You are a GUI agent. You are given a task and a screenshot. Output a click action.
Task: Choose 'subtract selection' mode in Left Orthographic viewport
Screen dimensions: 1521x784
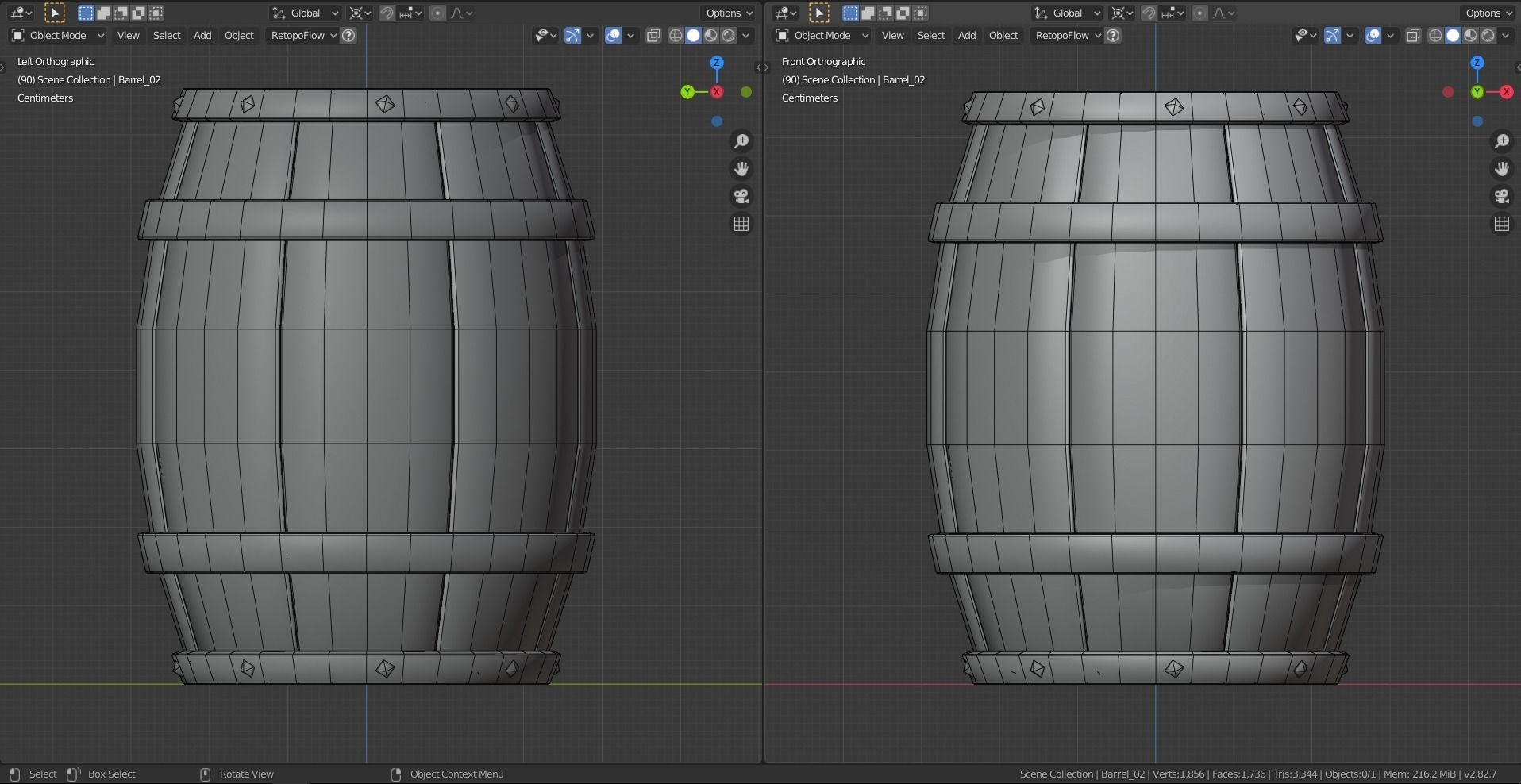point(121,13)
